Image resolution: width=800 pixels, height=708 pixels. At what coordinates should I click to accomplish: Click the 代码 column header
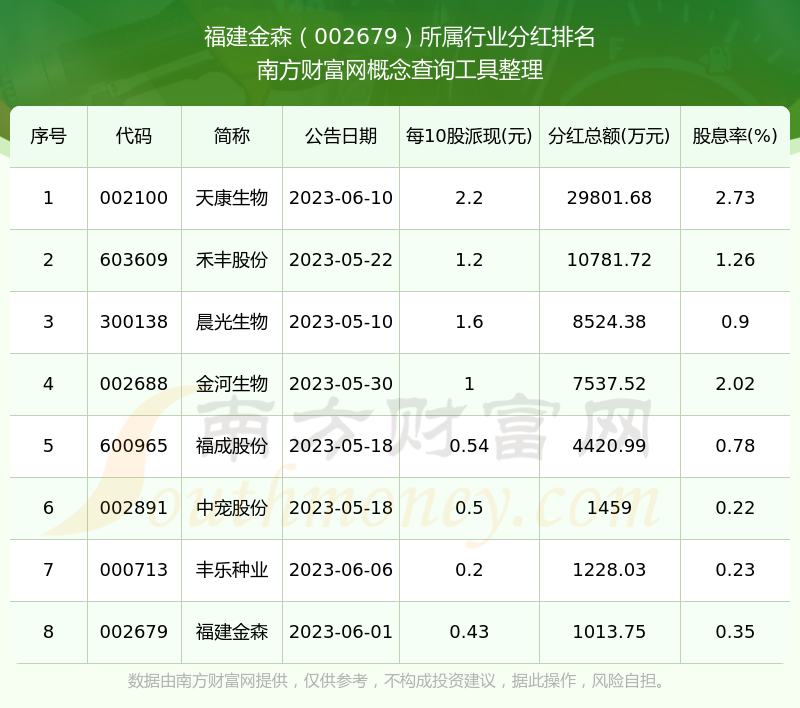(x=134, y=136)
